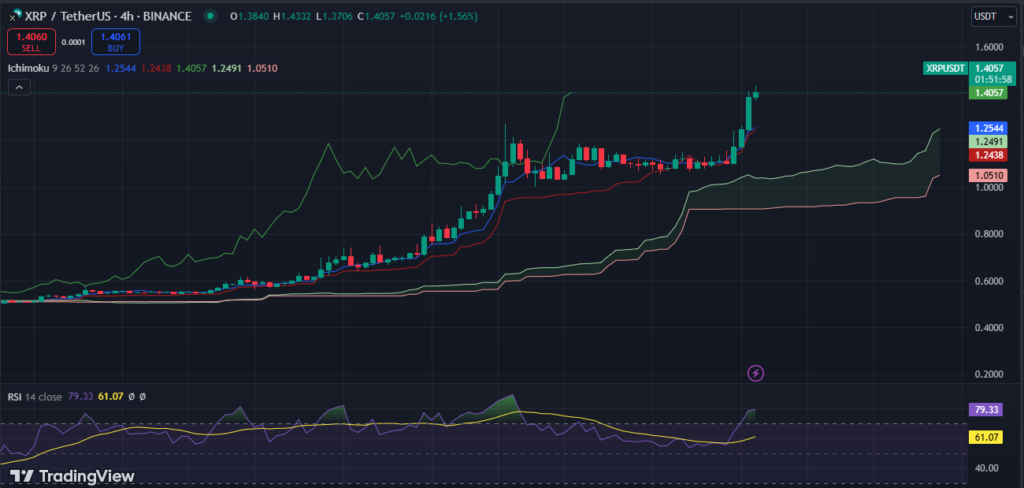Click the 0.8000 price scale level
The image size is (1024, 488).
pyautogui.click(x=987, y=234)
